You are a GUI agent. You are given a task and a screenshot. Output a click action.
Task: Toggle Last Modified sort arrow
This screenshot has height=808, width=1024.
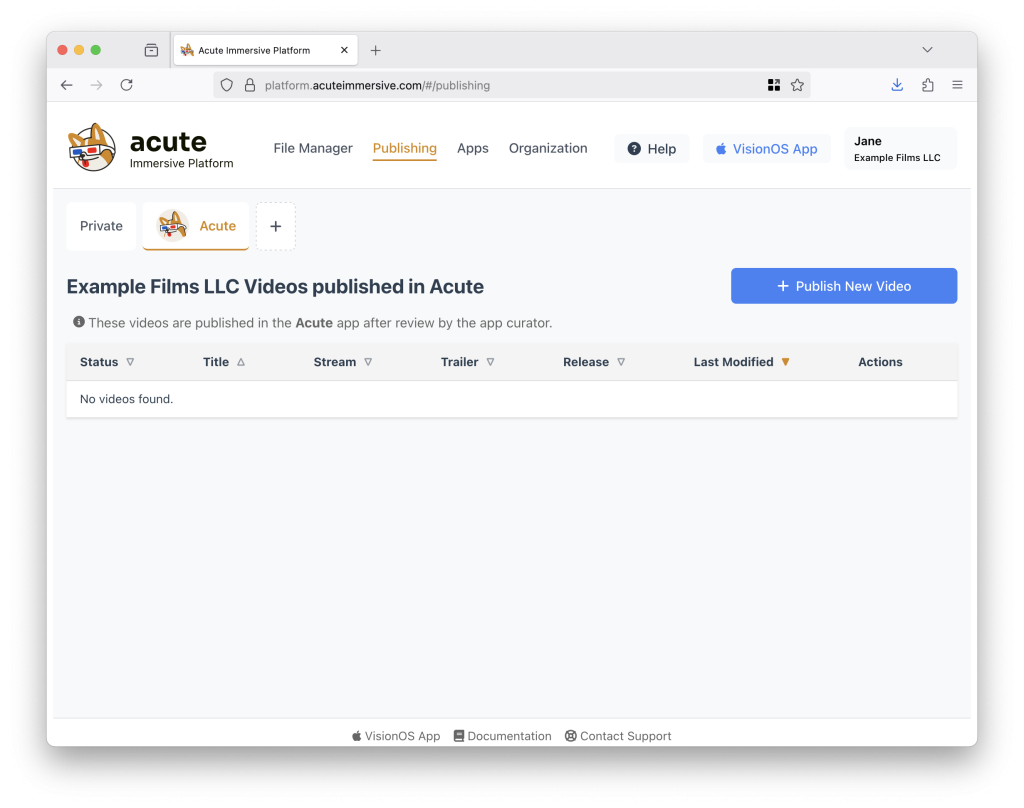pos(786,362)
